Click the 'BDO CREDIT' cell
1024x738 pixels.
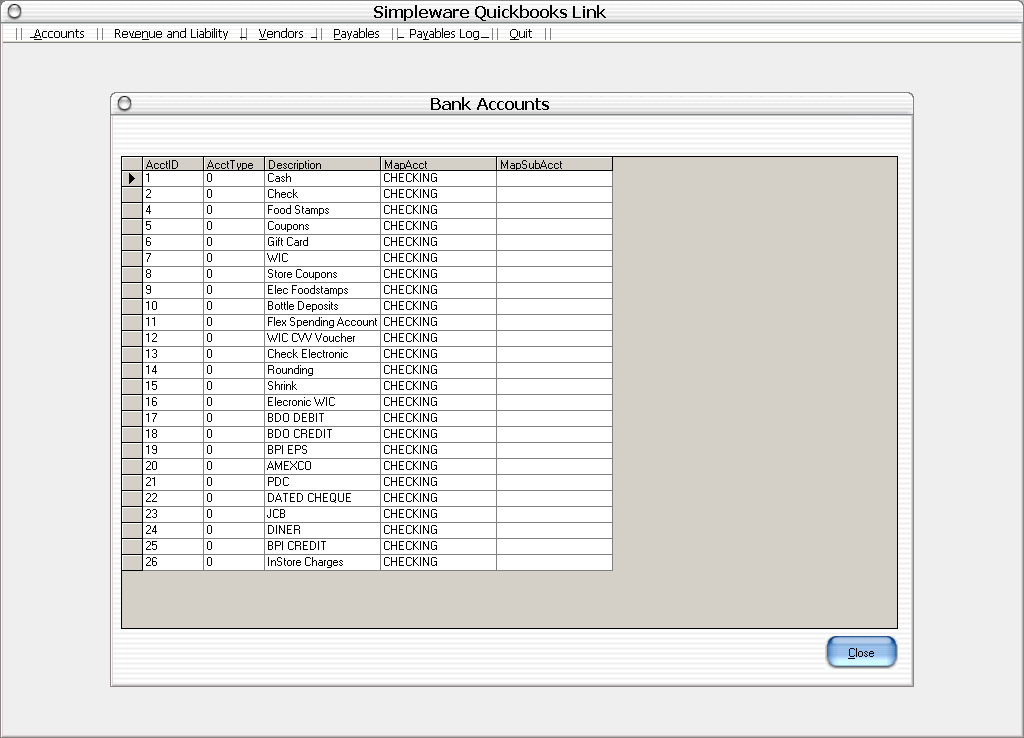coord(323,434)
